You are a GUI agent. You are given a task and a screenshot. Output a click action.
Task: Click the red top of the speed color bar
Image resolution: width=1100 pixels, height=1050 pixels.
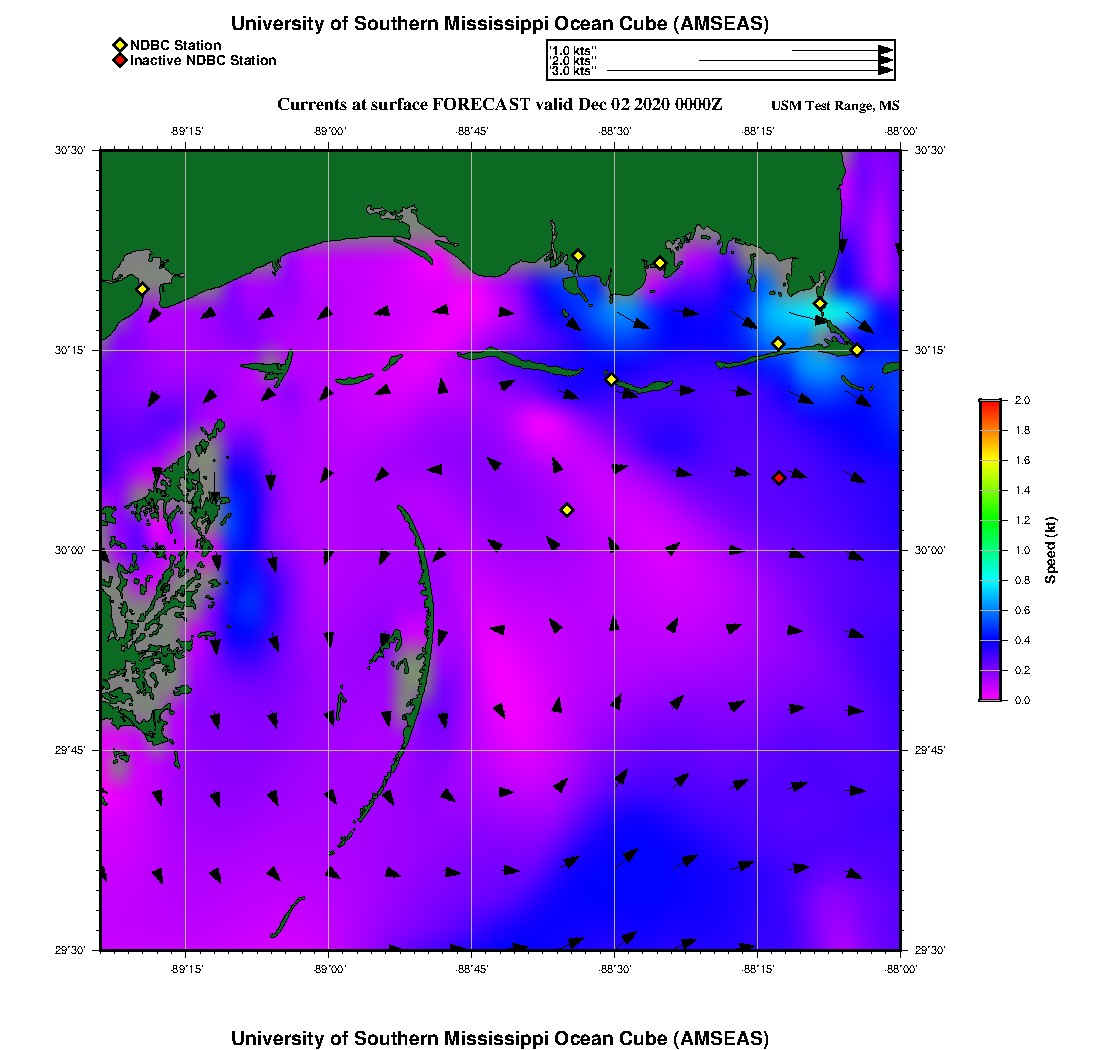(x=989, y=404)
